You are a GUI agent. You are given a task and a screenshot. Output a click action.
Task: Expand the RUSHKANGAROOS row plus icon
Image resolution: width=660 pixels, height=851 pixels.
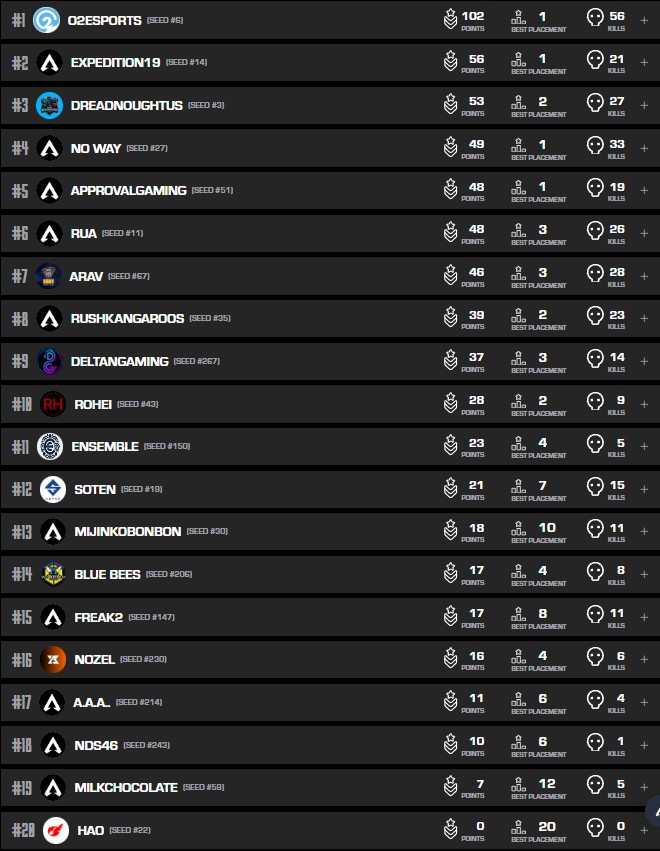(x=643, y=318)
